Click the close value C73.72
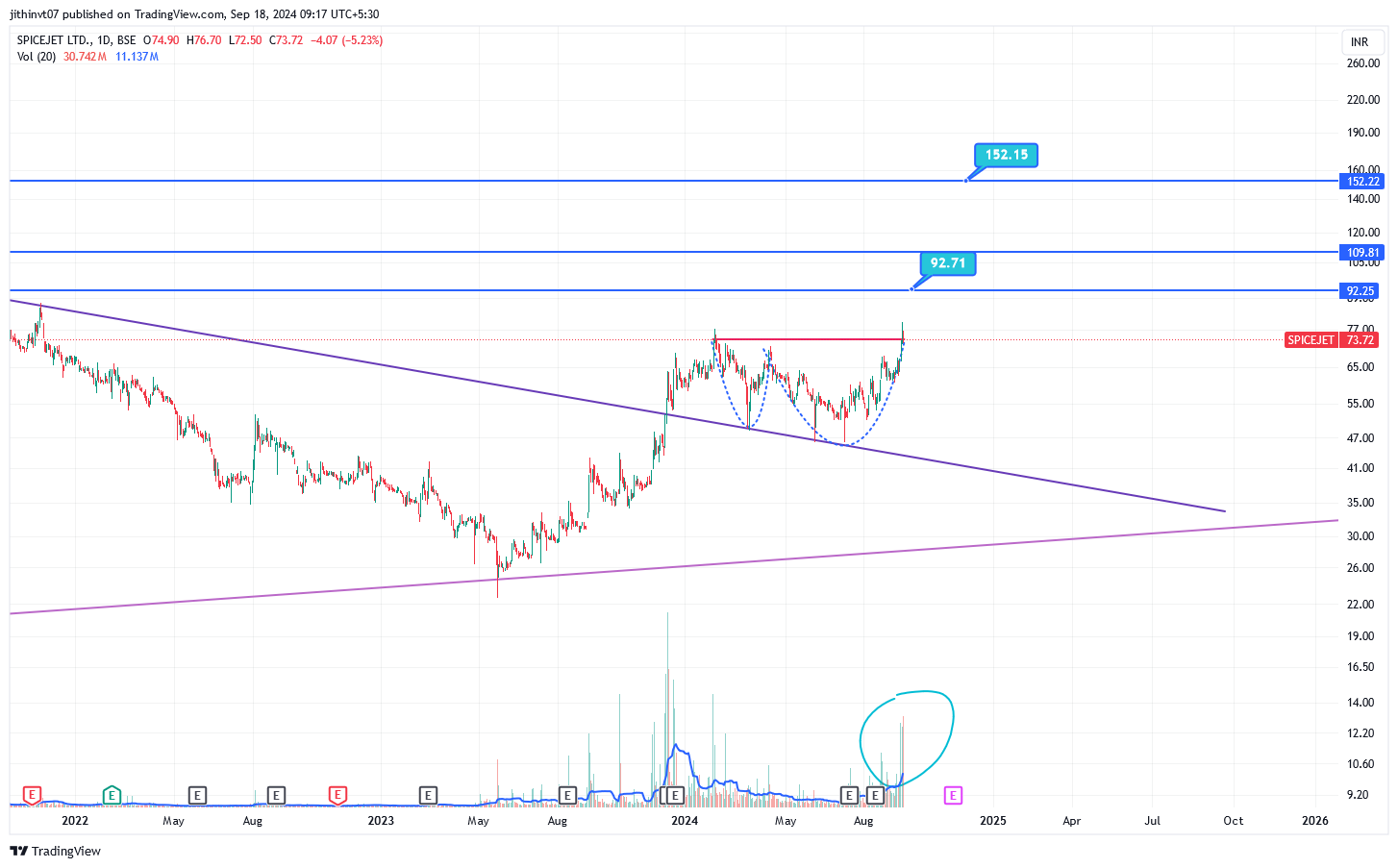Screen dimensions: 1398x868 tap(286, 40)
